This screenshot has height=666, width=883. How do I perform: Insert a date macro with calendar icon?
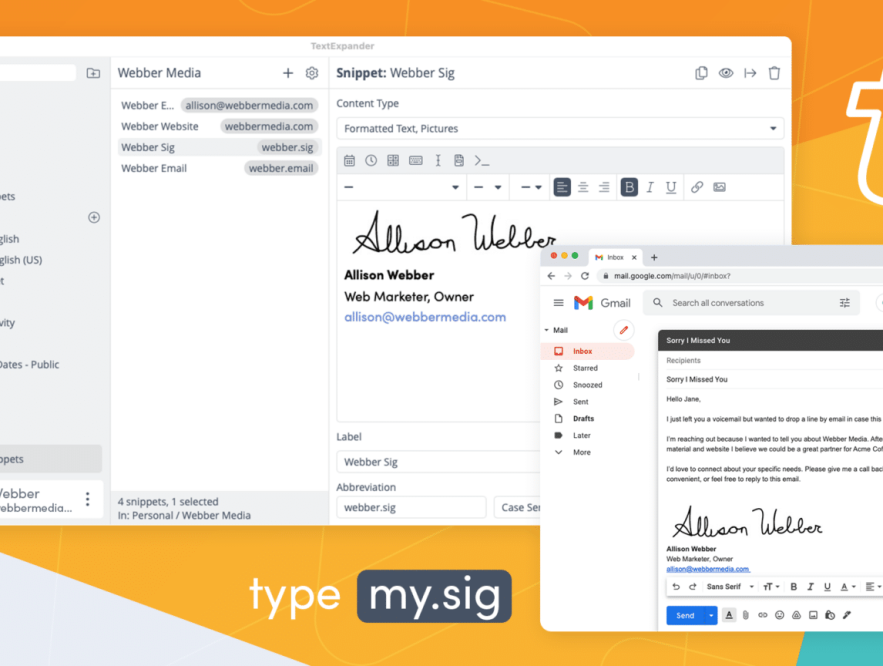[349, 160]
